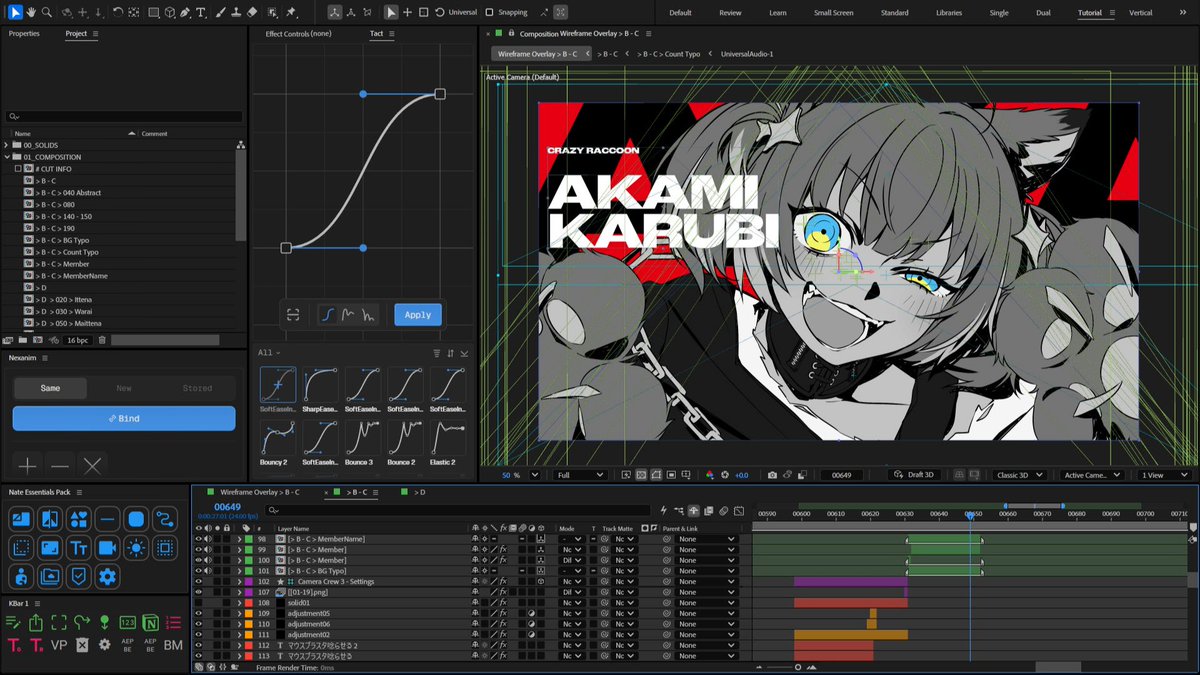Open the Full resolution dropdown
1200x675 pixels.
(x=580, y=475)
